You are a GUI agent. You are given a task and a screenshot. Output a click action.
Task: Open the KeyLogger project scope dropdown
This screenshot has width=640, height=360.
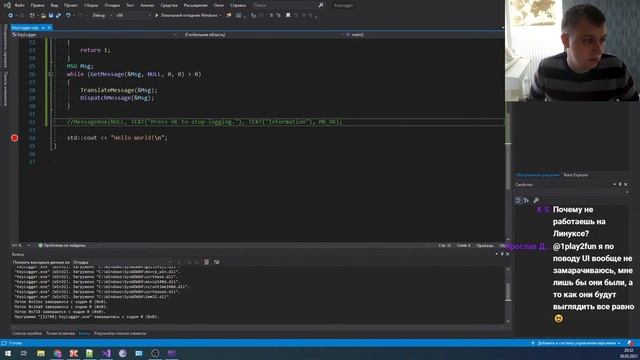pos(95,35)
